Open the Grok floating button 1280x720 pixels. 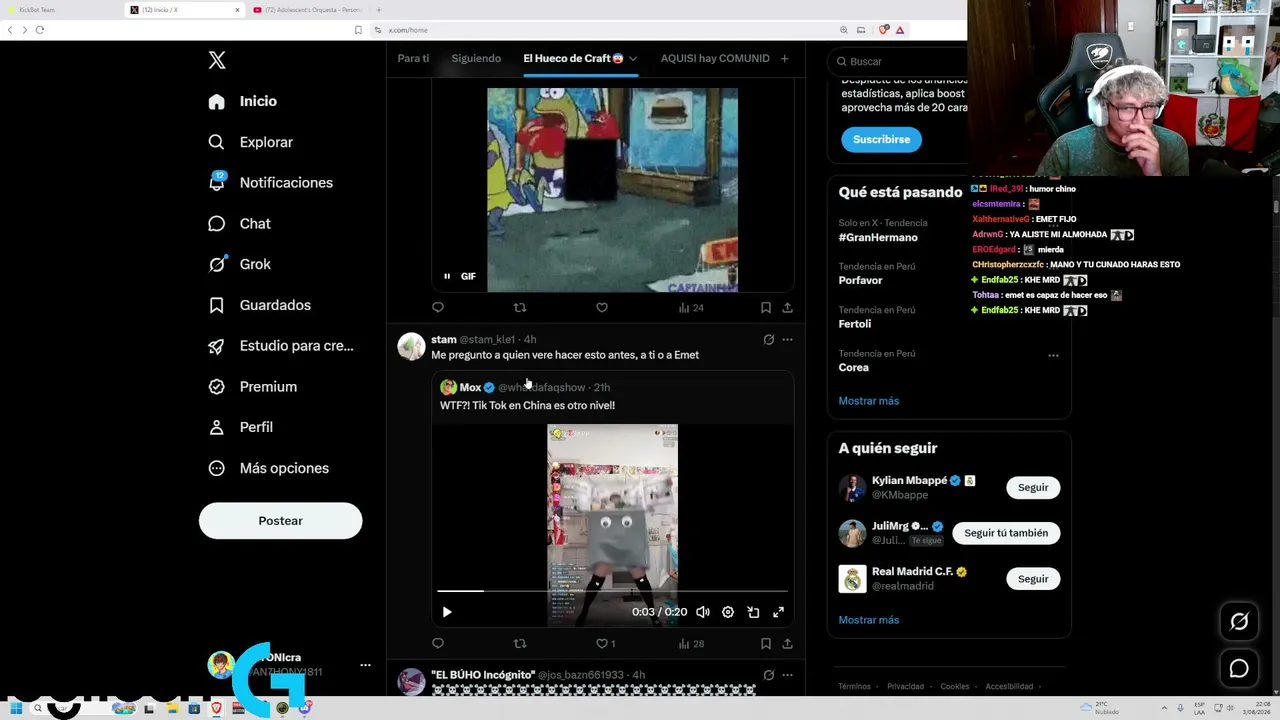coord(1239,622)
